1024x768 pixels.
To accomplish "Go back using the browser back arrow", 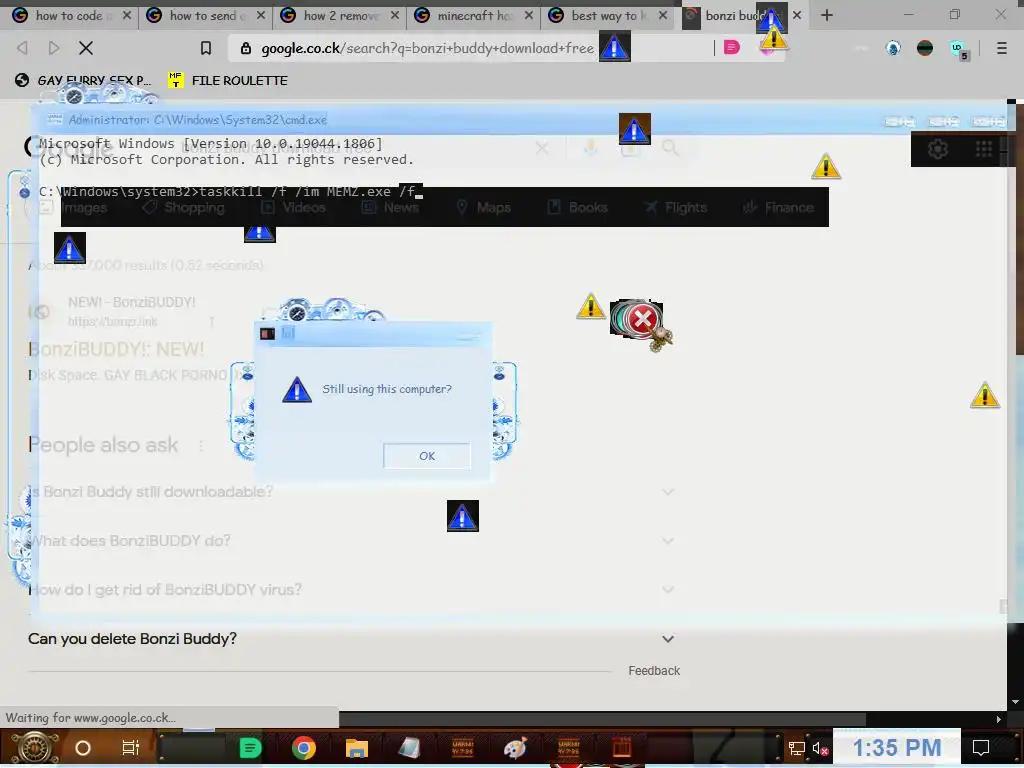I will point(22,48).
